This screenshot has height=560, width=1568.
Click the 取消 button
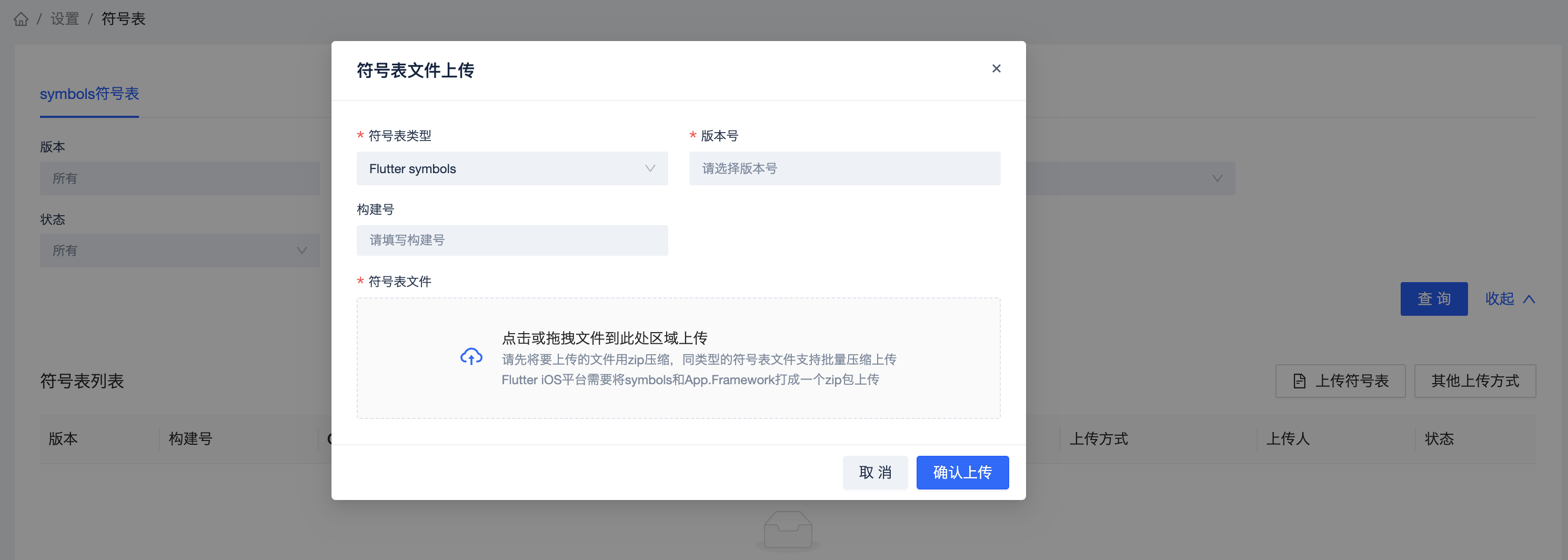[875, 472]
